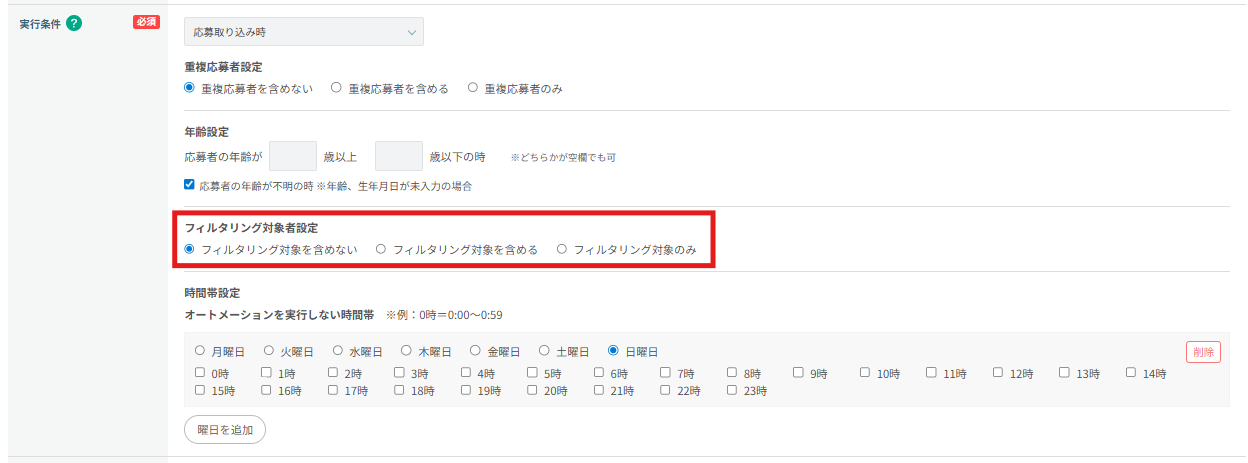The width and height of the screenshot is (1248, 463).
Task: Select 土曜日 day radio button
Action: pyautogui.click(x=544, y=351)
